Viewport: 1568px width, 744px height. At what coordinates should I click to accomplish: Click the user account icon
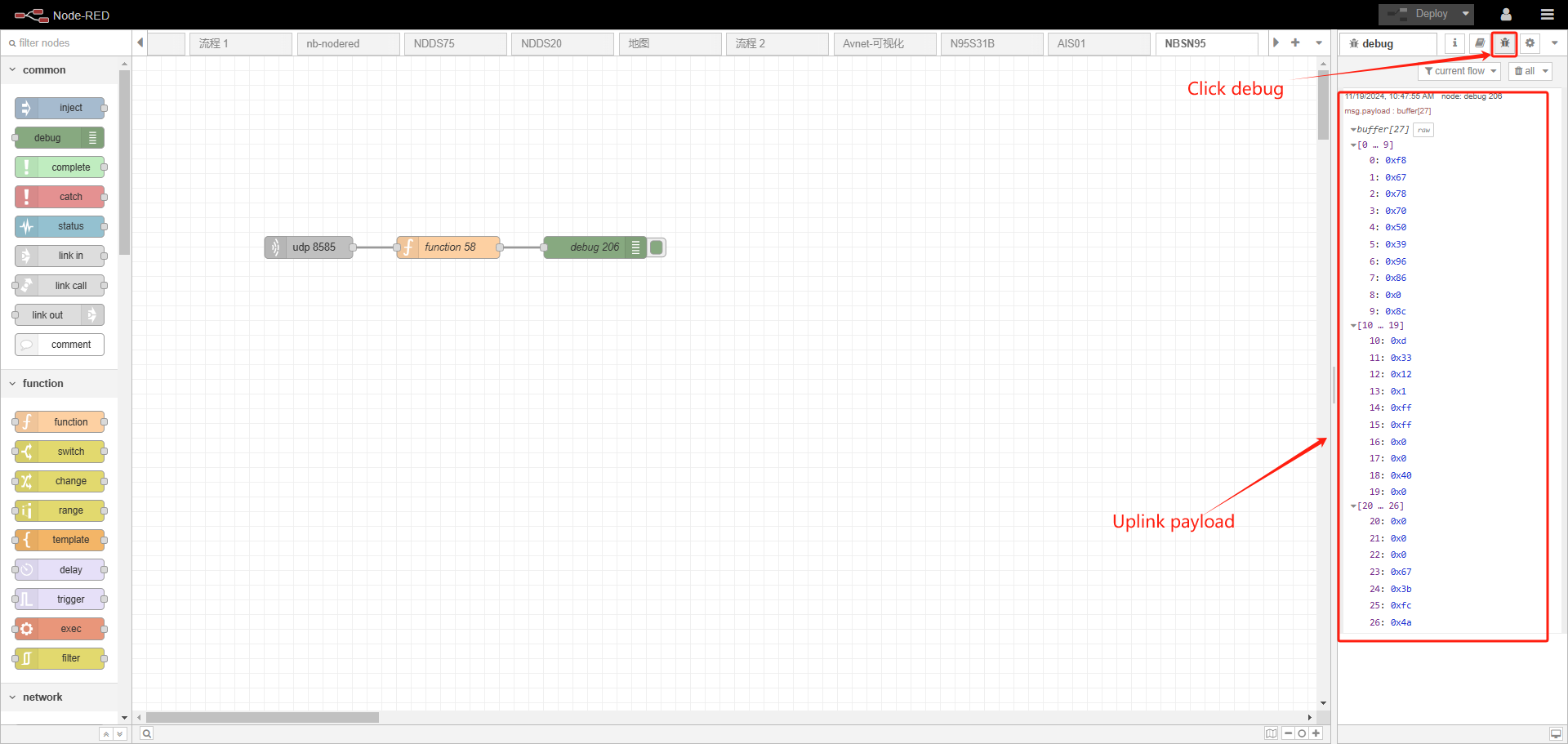pyautogui.click(x=1506, y=14)
